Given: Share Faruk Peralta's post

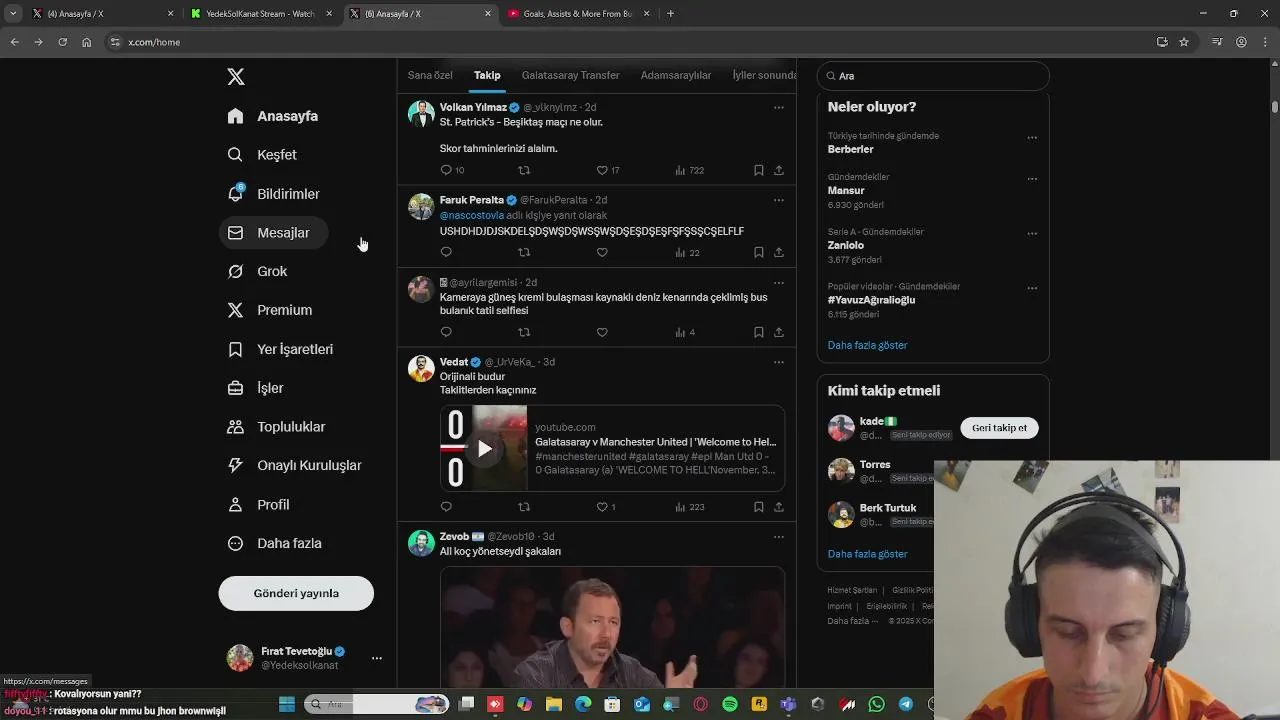Looking at the screenshot, I should click(779, 252).
